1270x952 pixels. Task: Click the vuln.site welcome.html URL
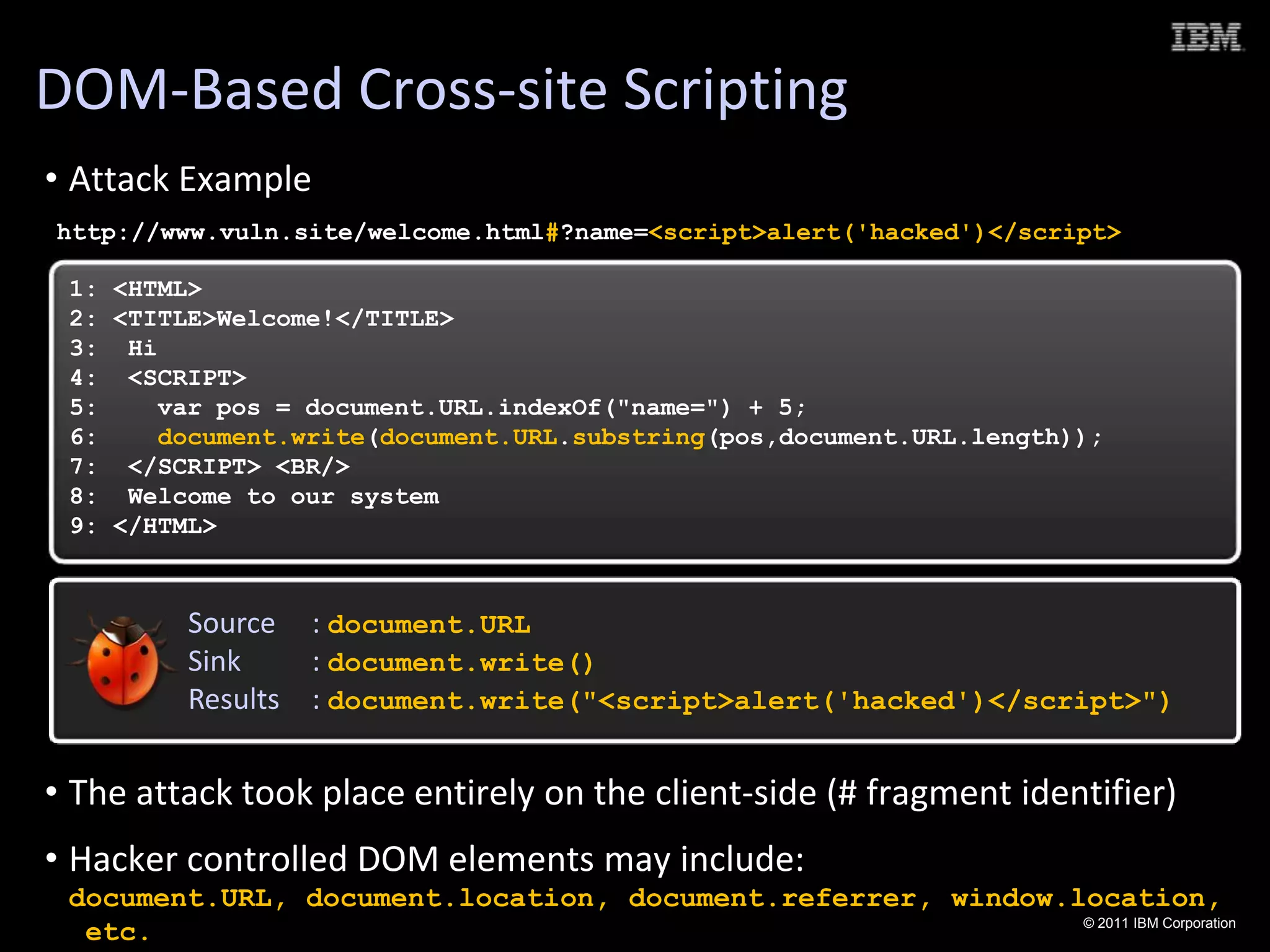[588, 232]
